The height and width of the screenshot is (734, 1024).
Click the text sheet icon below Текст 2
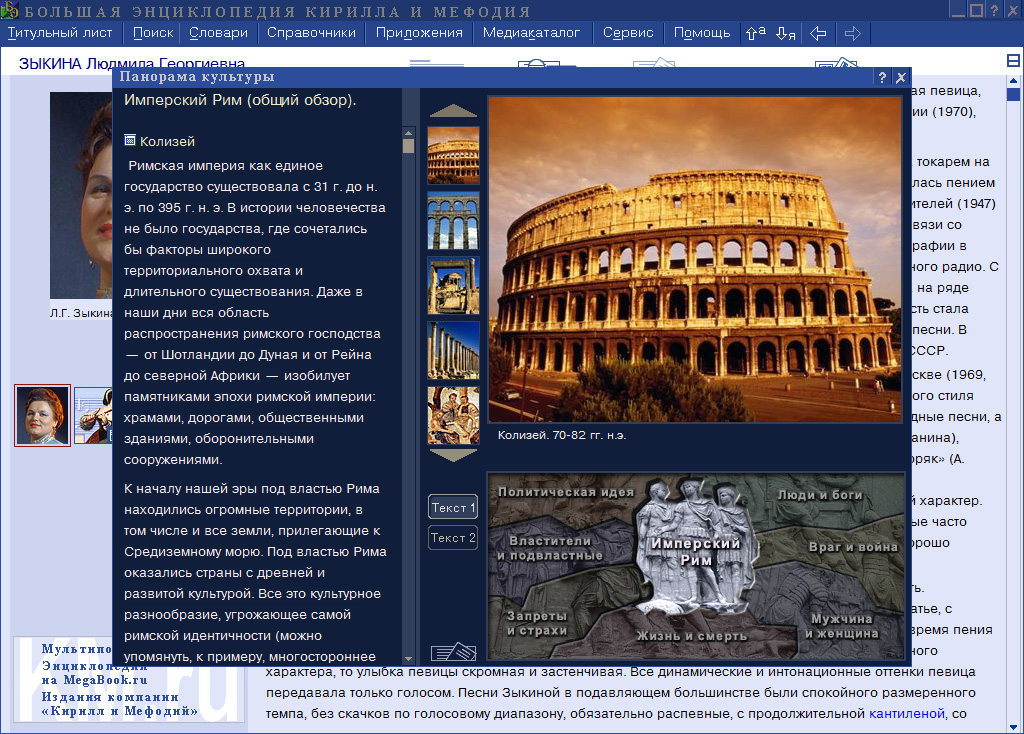point(453,652)
